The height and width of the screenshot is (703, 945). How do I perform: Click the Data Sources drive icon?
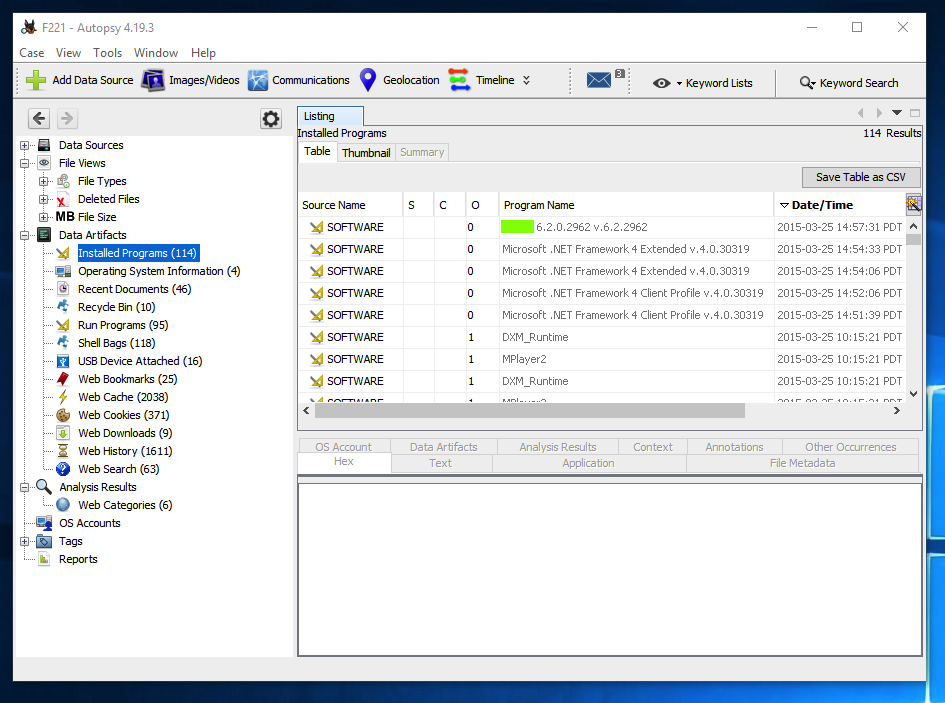pos(45,145)
